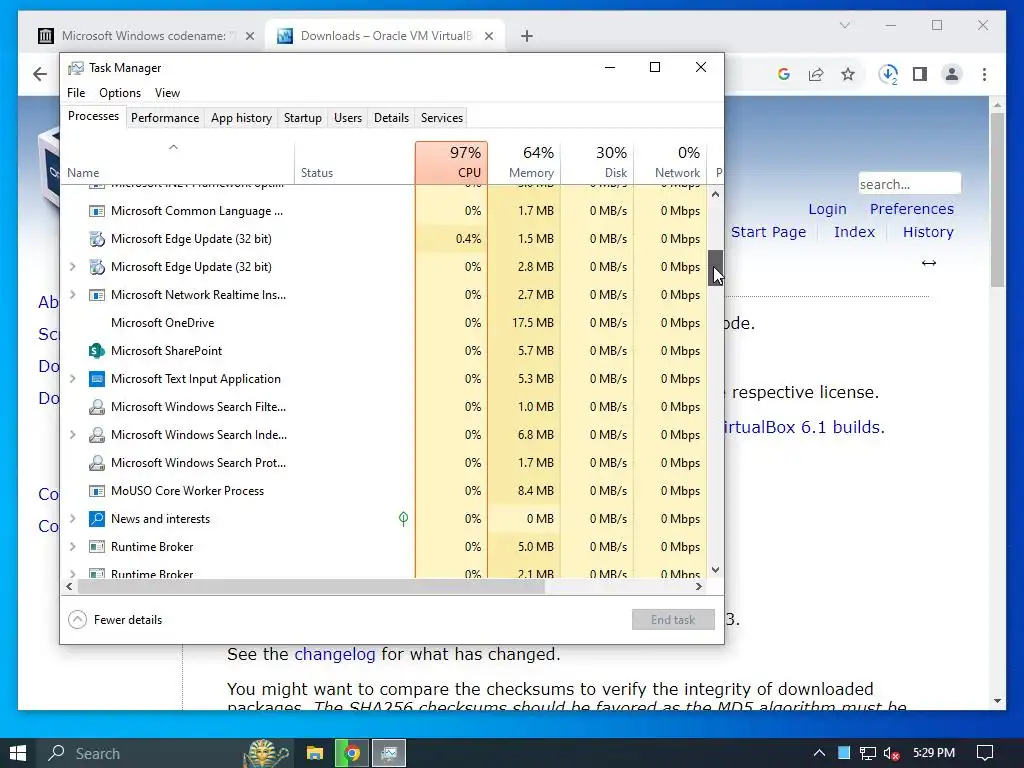Click the Microsoft Windows Search Indexer icon

click(x=97, y=435)
